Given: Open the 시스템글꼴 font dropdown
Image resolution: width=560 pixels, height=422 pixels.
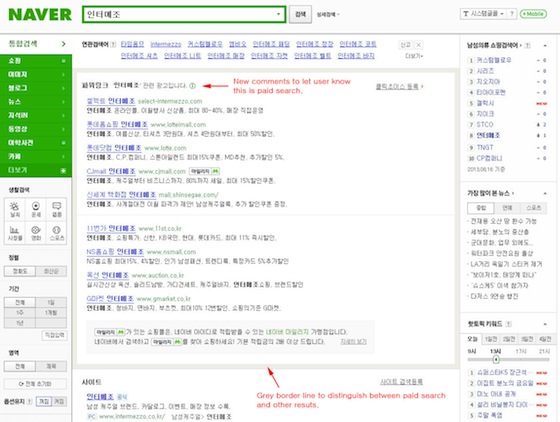Looking at the screenshot, I should coord(483,14).
